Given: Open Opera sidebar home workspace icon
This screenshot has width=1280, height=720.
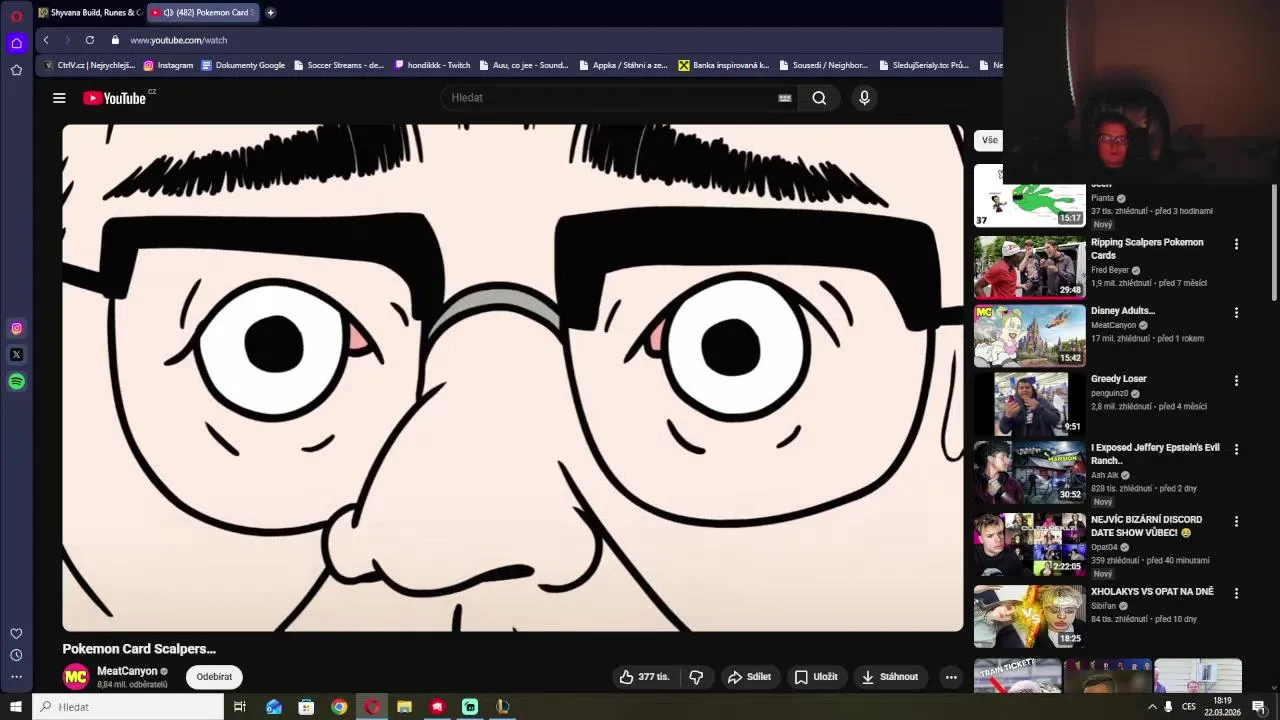Looking at the screenshot, I should [x=16, y=43].
